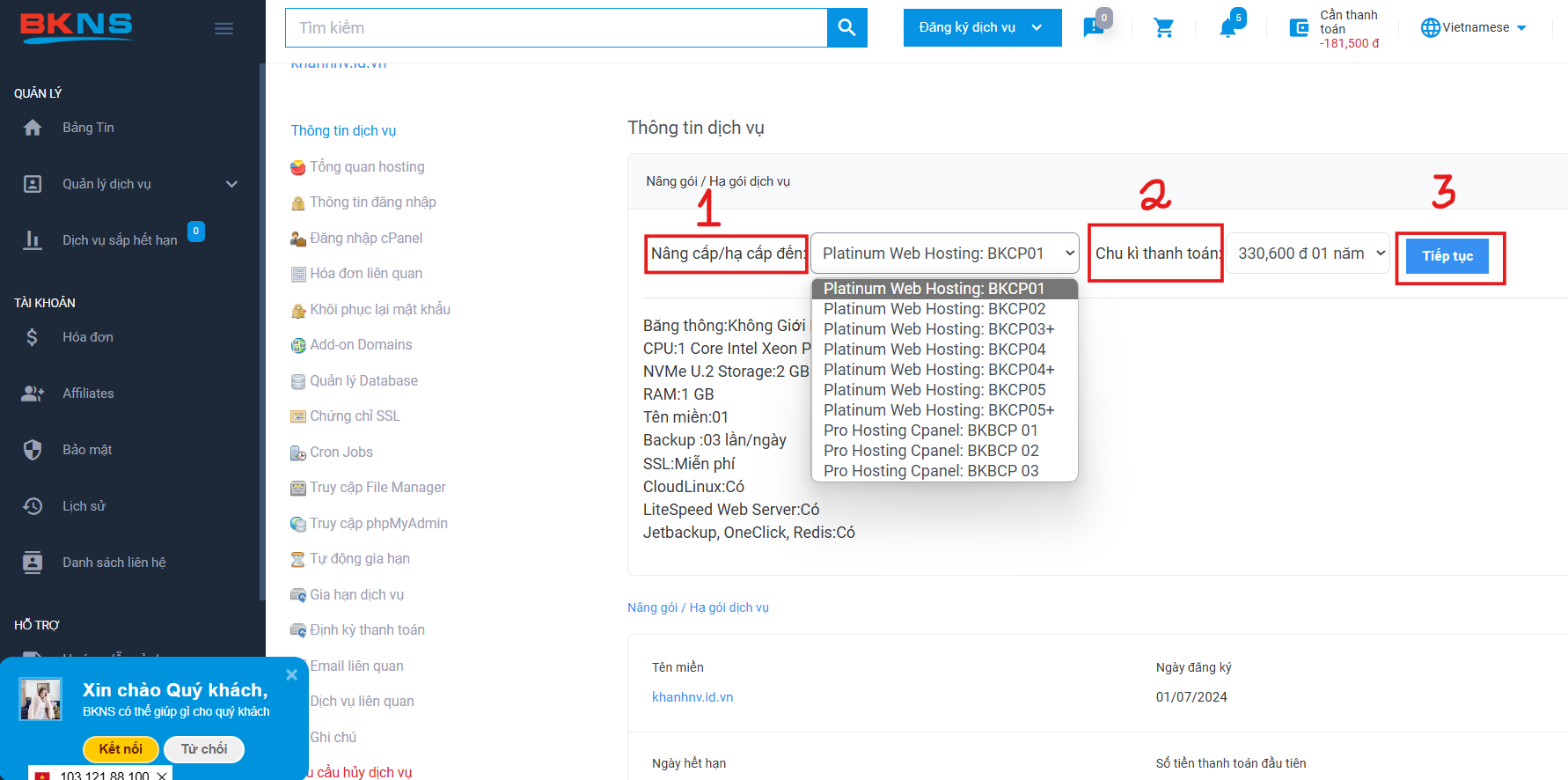Expand Quản lý dịch vụ submenu chevron
Screen dimensions: 1568x780
[231, 184]
